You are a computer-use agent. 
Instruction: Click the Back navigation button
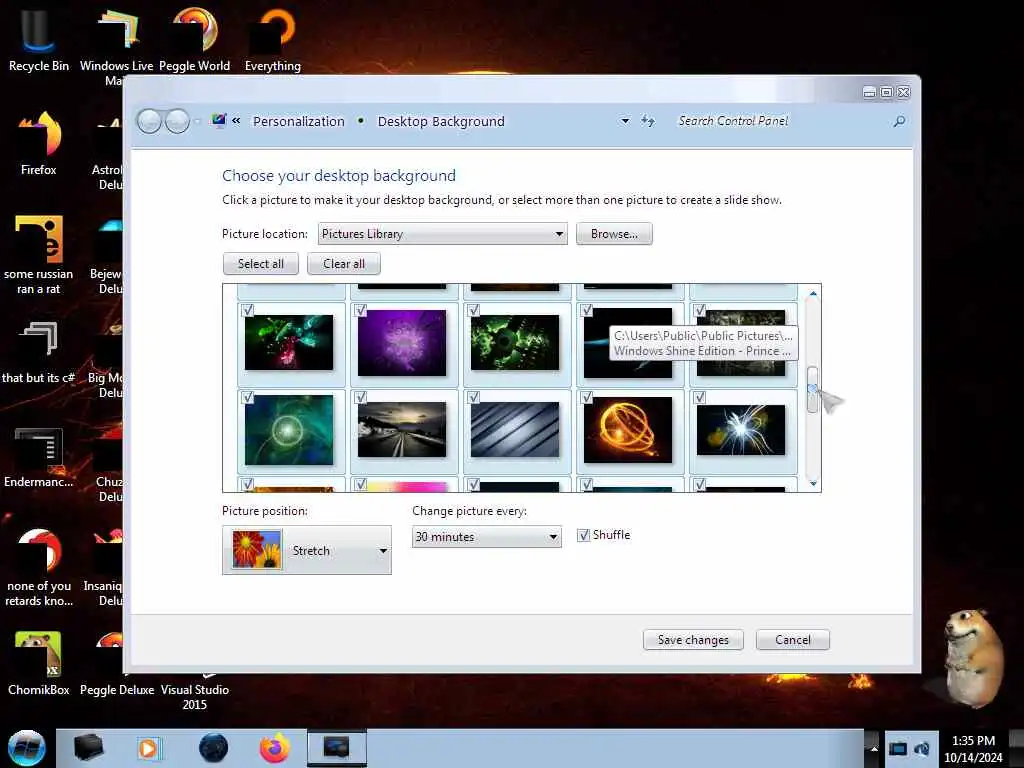[149, 121]
